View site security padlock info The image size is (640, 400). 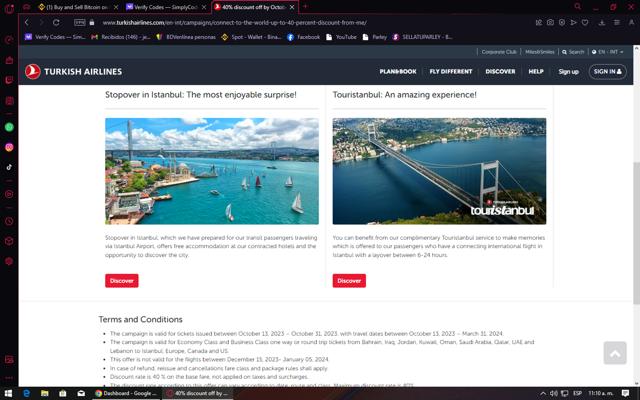92,22
